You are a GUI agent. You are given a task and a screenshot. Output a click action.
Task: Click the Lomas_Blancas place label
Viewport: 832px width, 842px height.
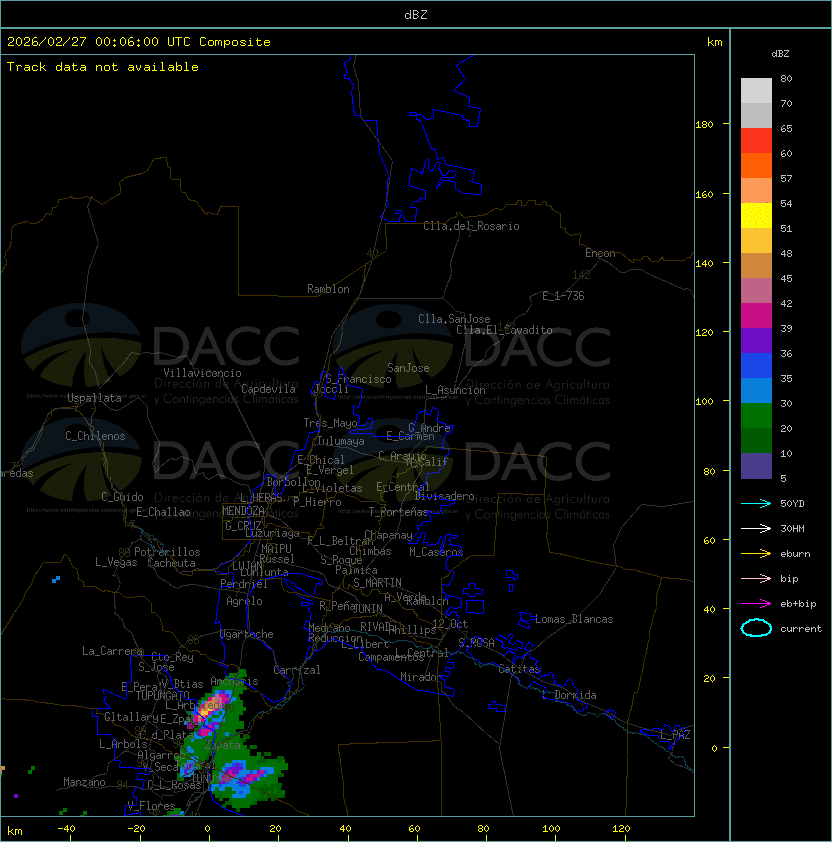coord(574,619)
